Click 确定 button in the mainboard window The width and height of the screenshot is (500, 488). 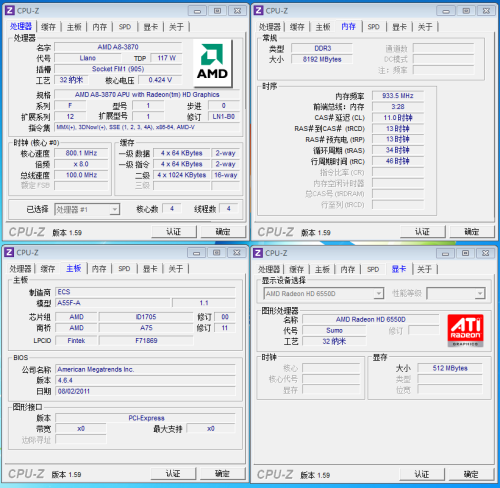(222, 474)
